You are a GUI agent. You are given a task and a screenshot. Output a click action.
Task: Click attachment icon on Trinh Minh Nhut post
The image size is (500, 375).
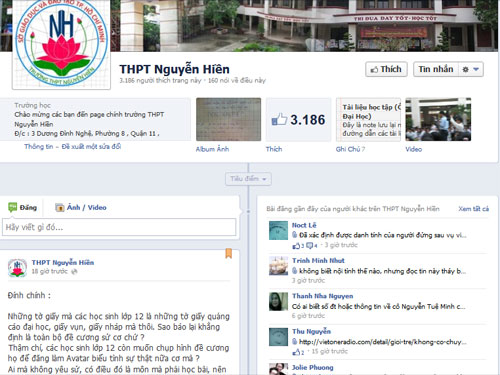(x=294, y=271)
